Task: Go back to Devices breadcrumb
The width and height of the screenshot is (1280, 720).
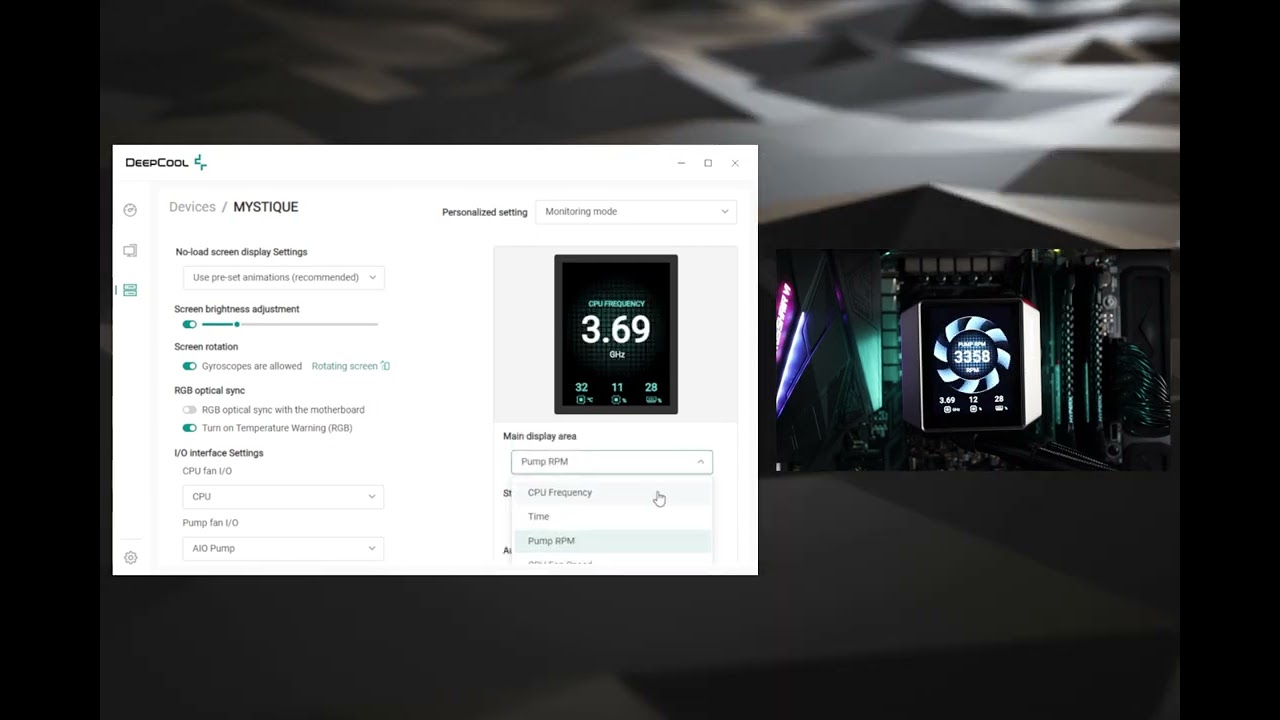Action: click(192, 207)
